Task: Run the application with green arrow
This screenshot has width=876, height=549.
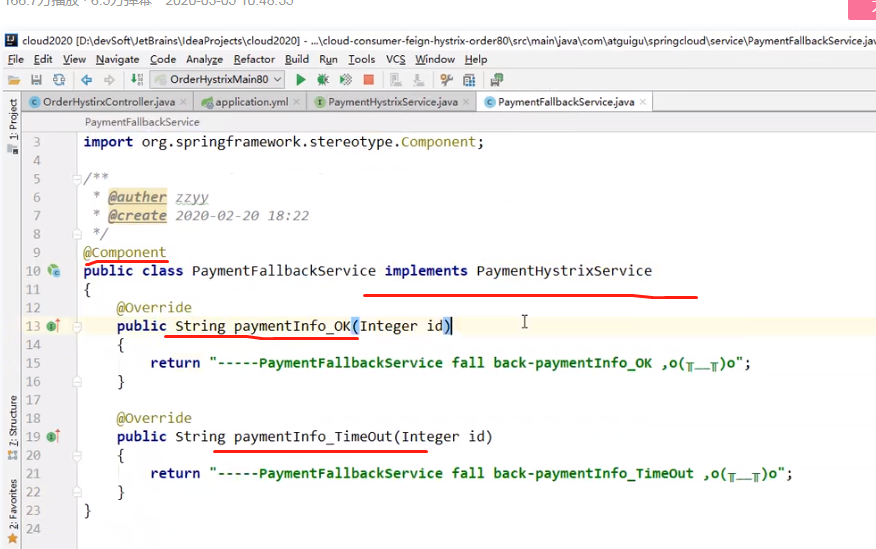Action: pos(301,80)
